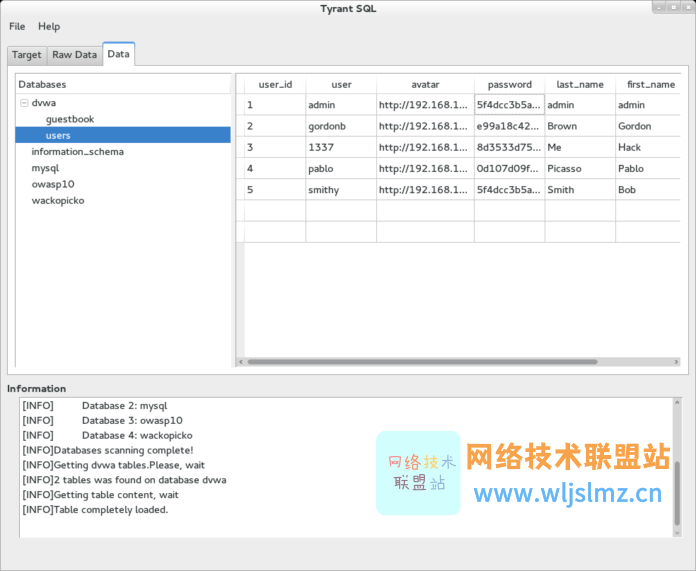This screenshot has width=696, height=571.
Task: Select the gordonb user cell
Action: tap(341, 126)
